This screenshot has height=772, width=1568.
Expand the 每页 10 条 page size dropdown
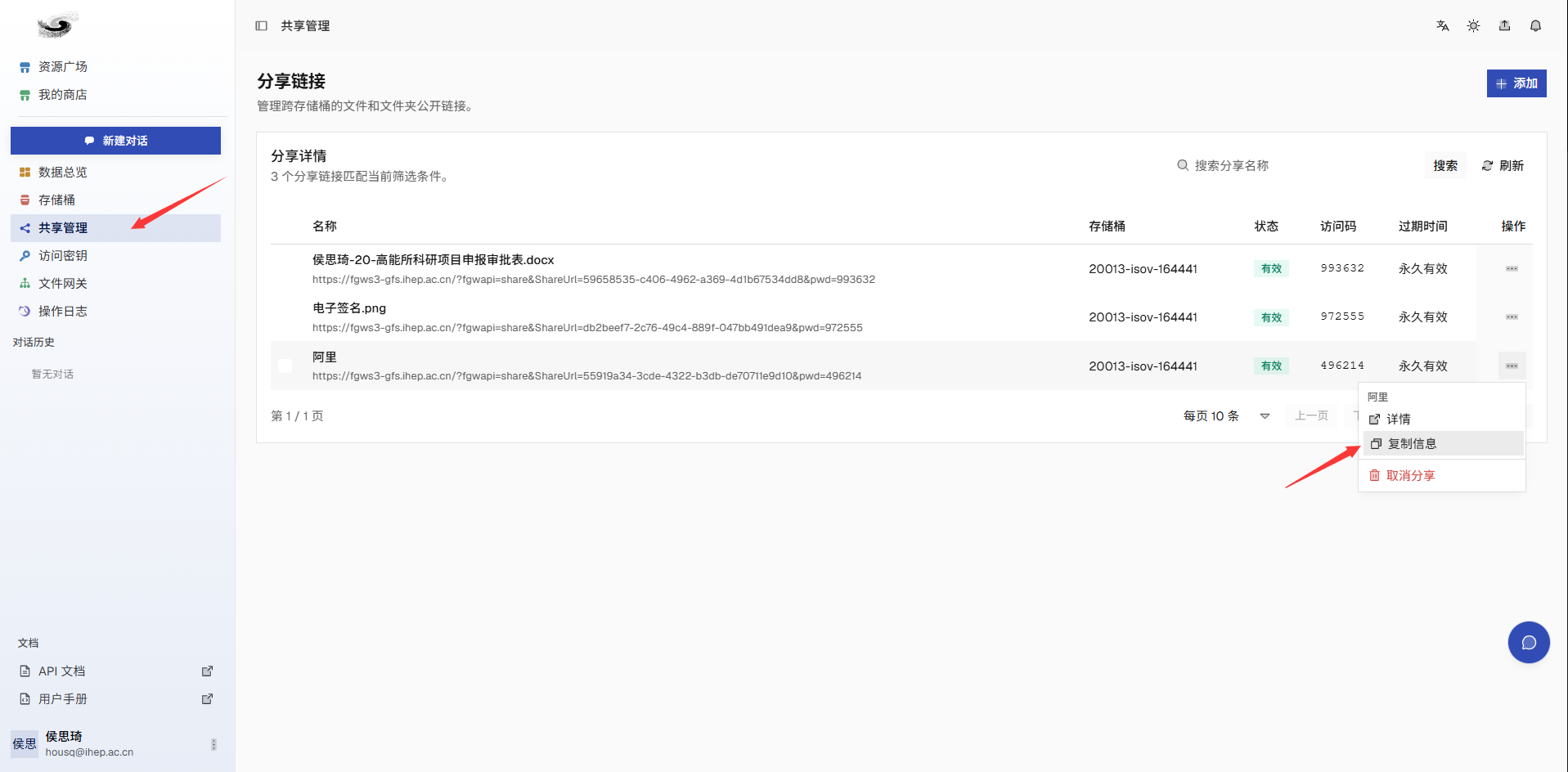(x=1227, y=416)
